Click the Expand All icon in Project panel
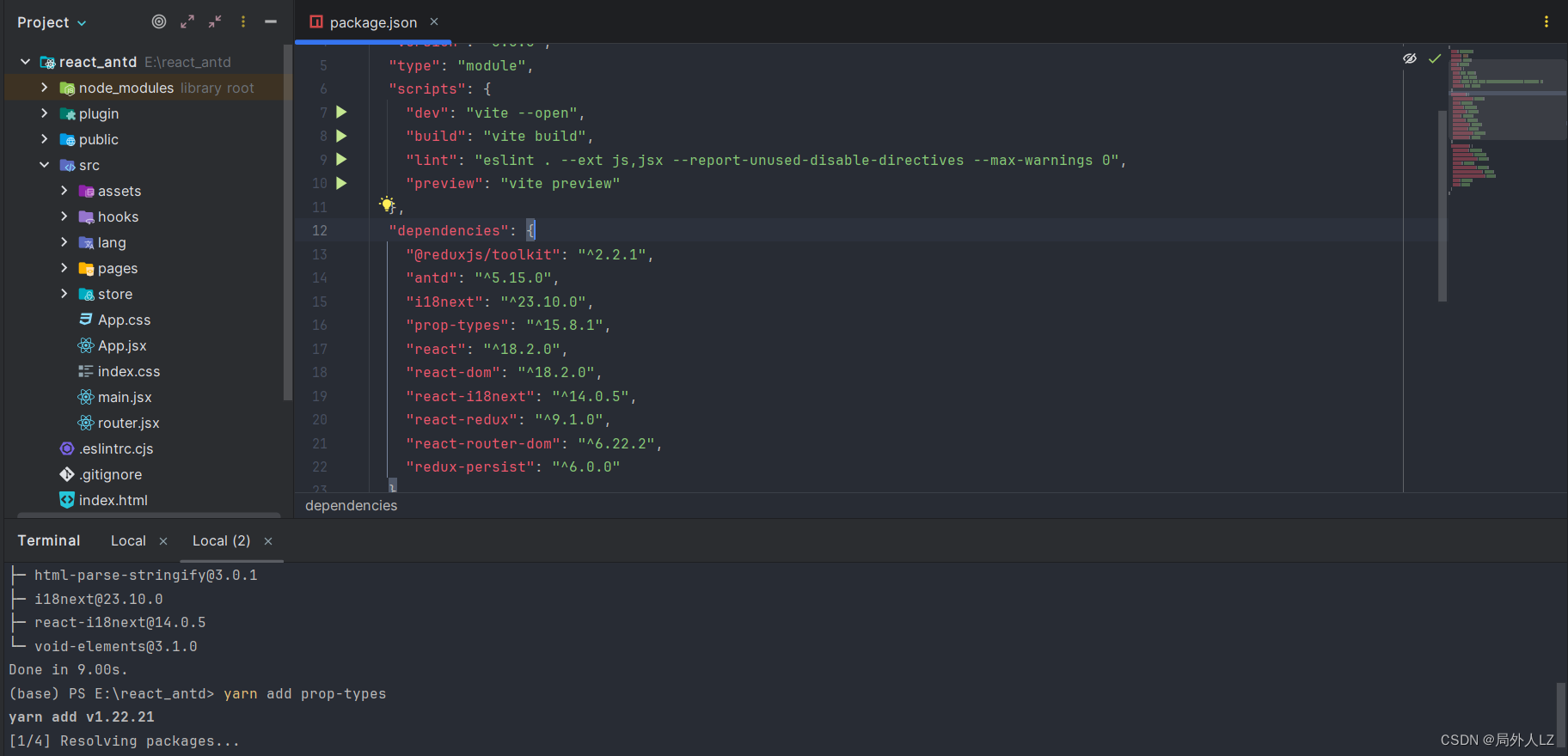The image size is (1568, 756). tap(187, 21)
